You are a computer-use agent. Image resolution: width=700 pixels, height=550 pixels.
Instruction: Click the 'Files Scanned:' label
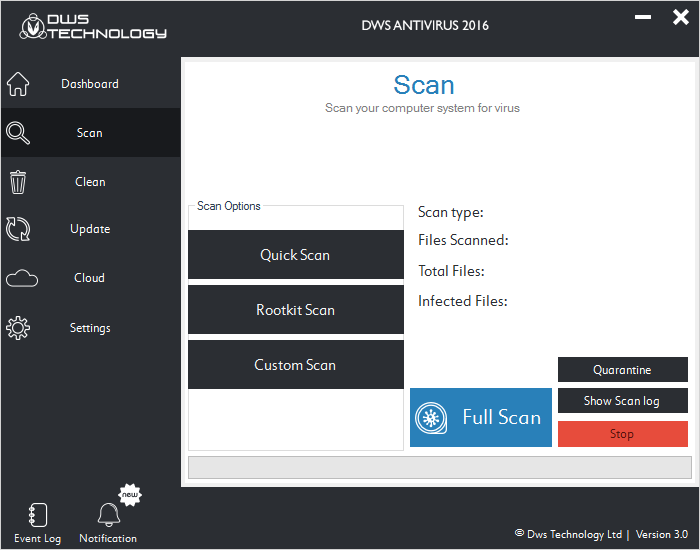[463, 241]
